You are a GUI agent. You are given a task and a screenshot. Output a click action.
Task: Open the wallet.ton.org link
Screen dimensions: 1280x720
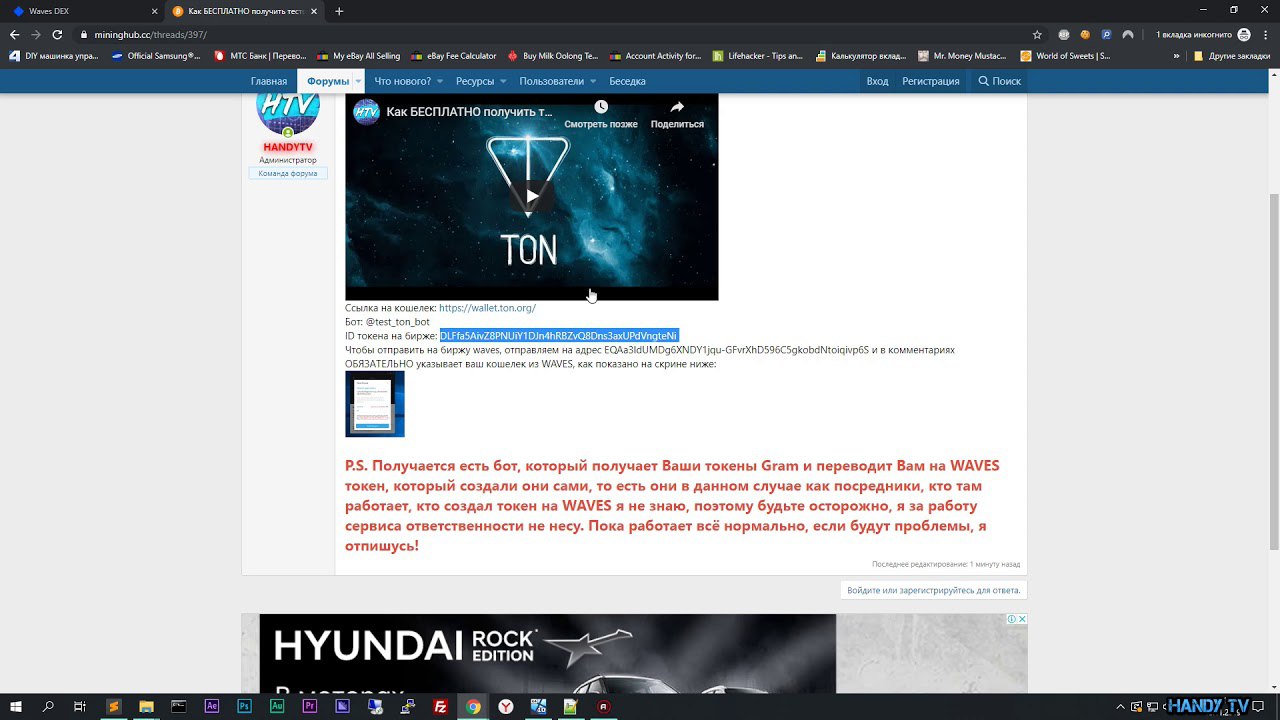click(487, 308)
